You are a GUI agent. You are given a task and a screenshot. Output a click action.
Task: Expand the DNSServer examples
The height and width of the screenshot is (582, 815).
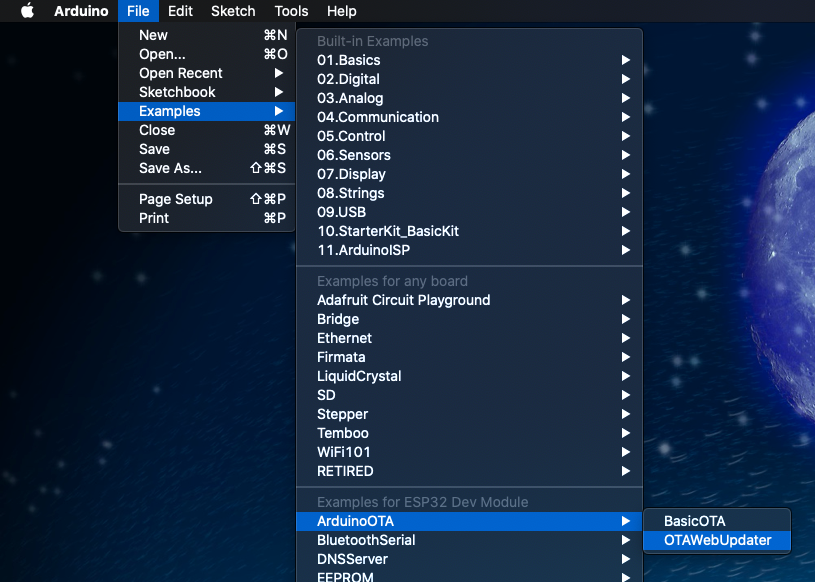[469, 559]
